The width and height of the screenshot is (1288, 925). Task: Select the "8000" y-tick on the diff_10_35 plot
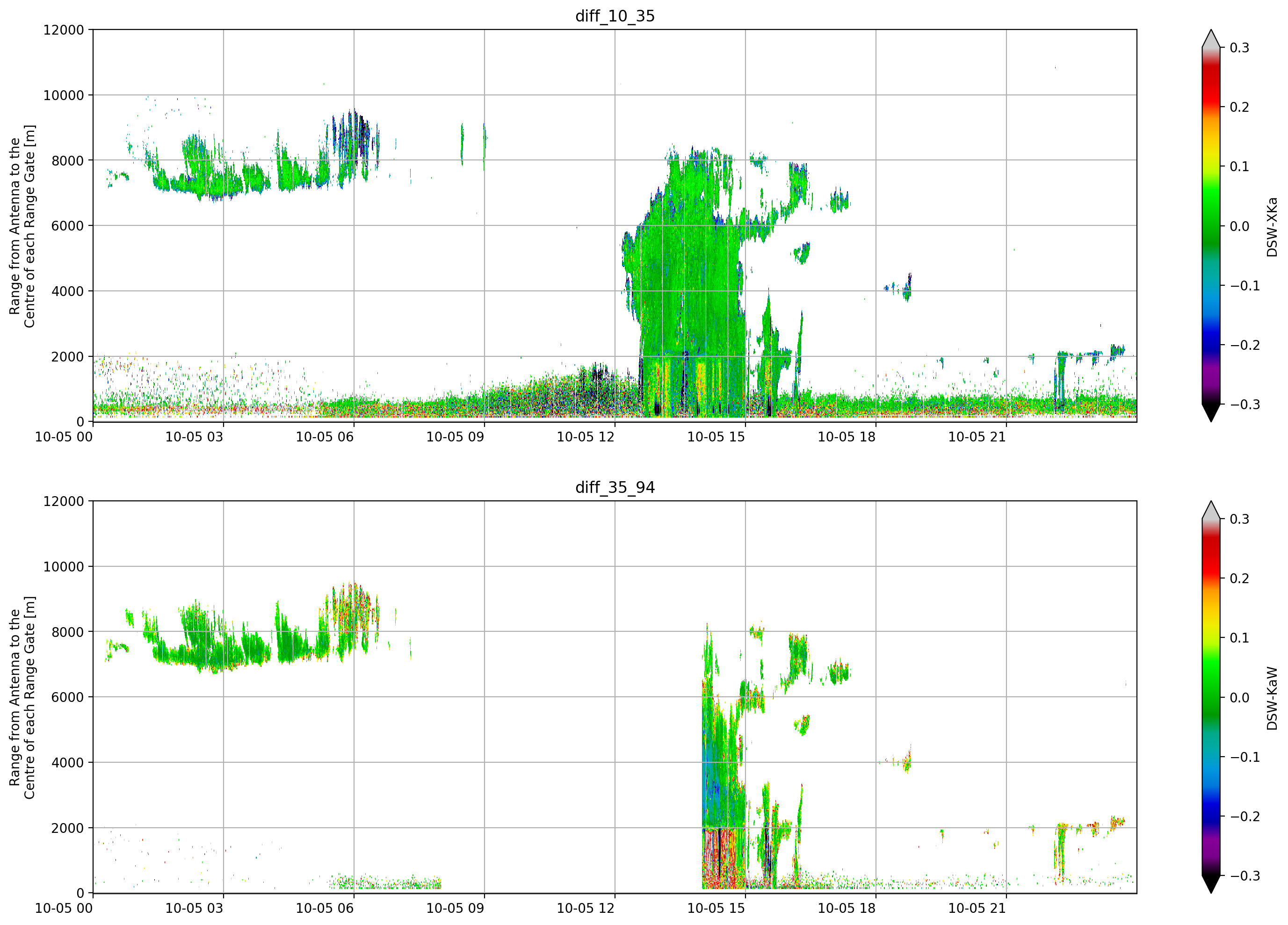67,160
